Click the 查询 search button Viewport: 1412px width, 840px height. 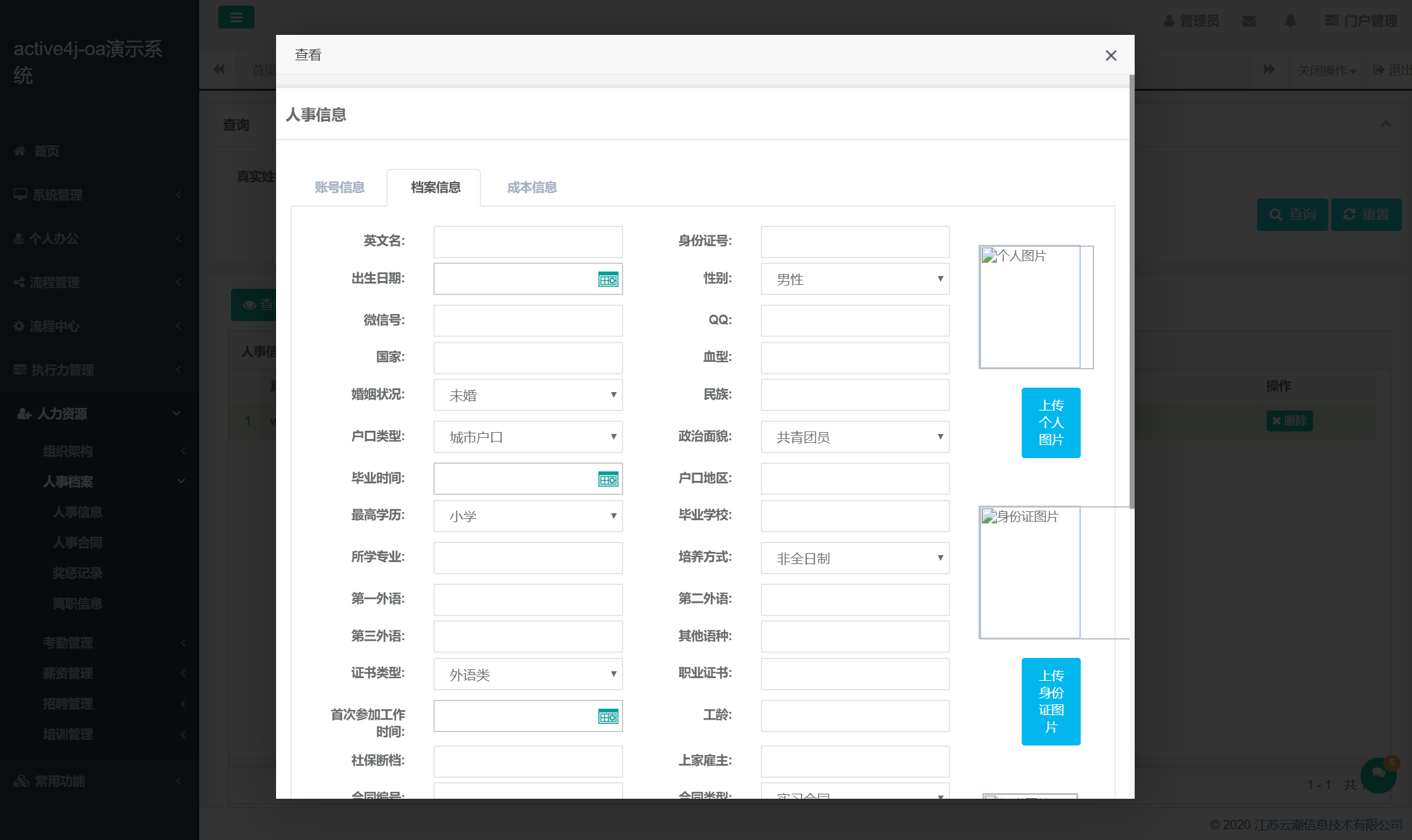pos(1293,214)
